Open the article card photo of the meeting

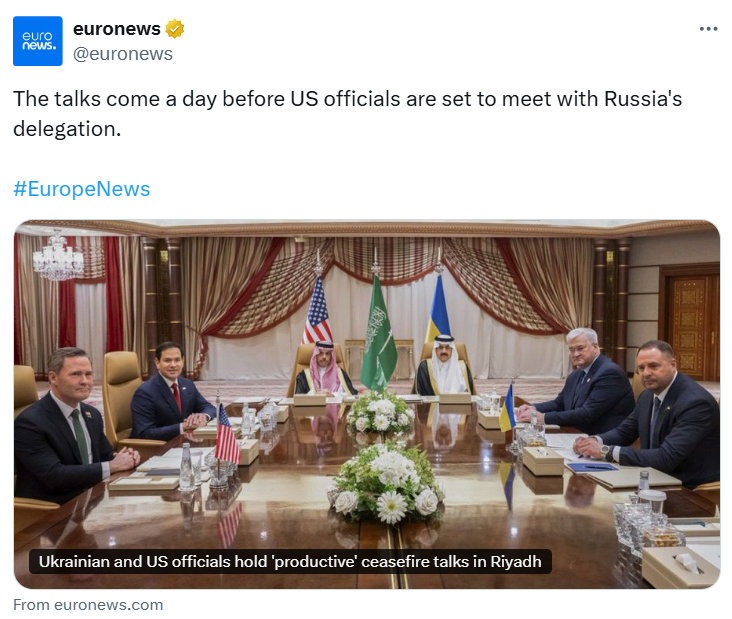366,404
